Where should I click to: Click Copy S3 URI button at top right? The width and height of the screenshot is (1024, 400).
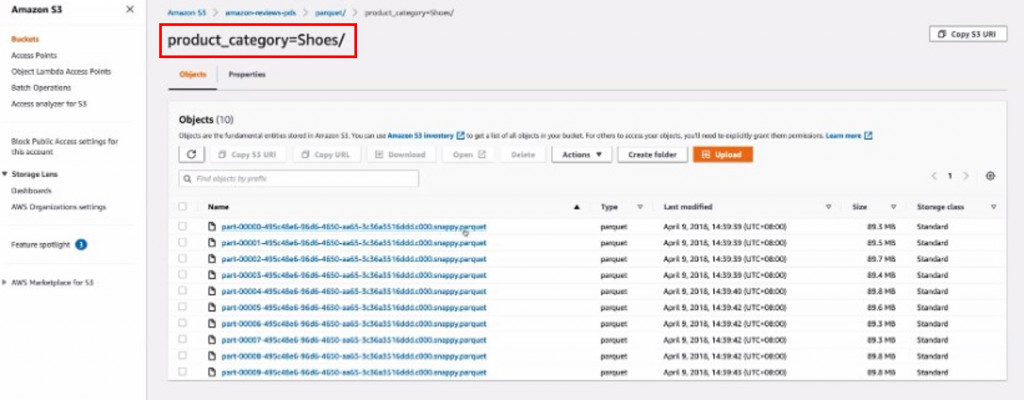[968, 34]
